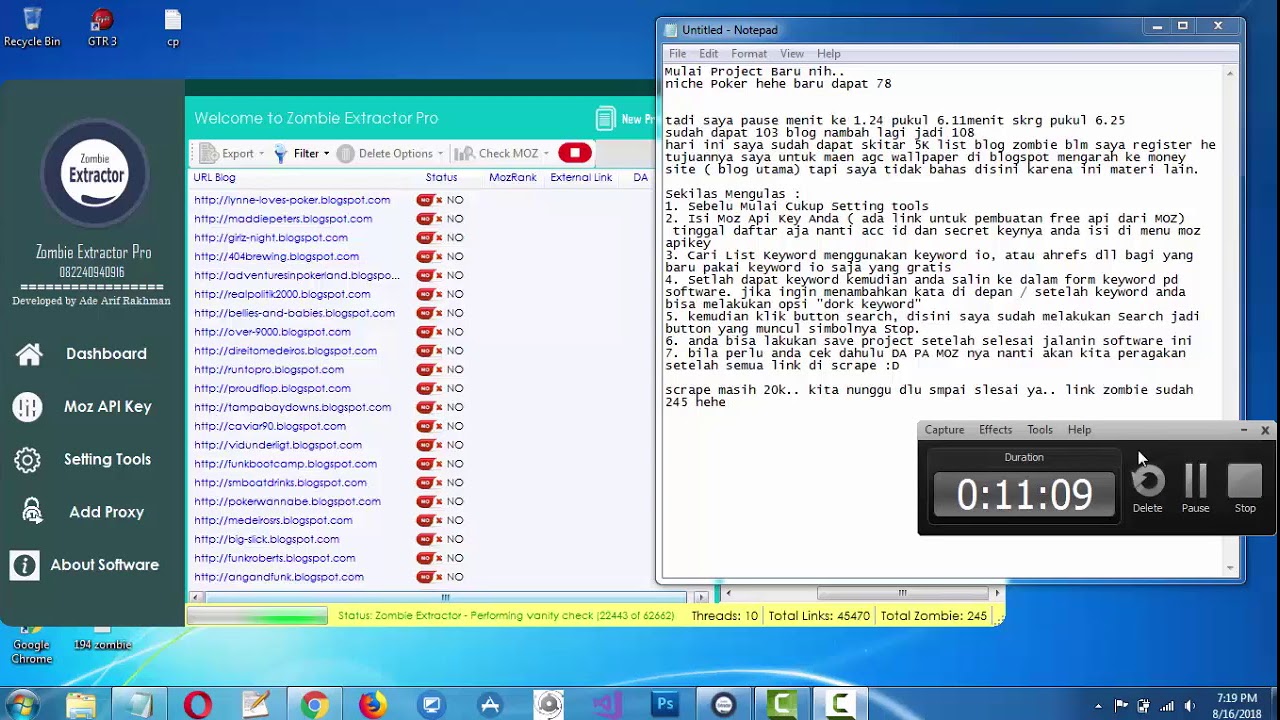
Task: Select the funkroberts.blogspot.com URL row
Action: 274,558
